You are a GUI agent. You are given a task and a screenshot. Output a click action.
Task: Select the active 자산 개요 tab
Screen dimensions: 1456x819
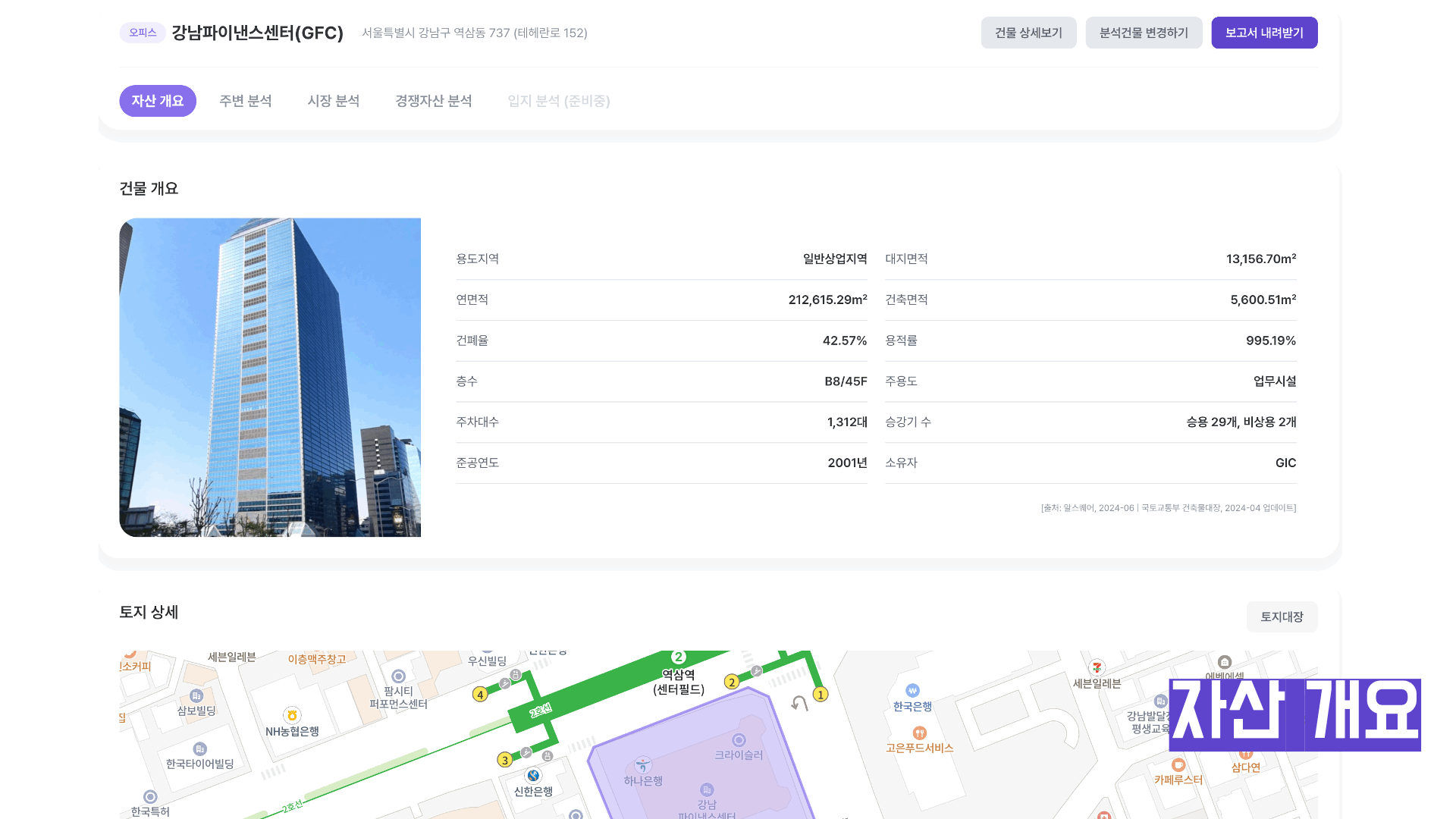[x=158, y=101]
